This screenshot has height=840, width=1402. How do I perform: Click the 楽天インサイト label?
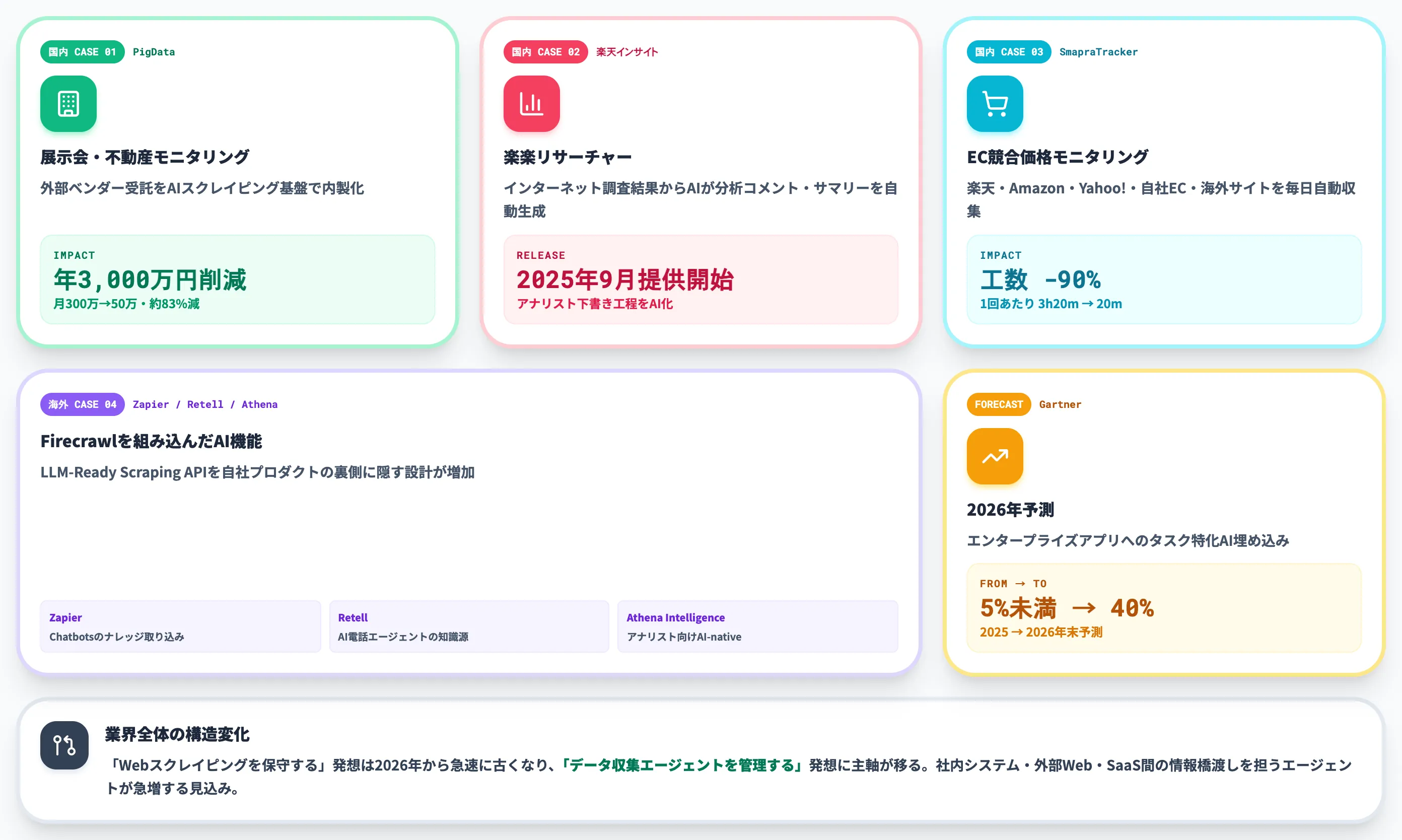[626, 52]
